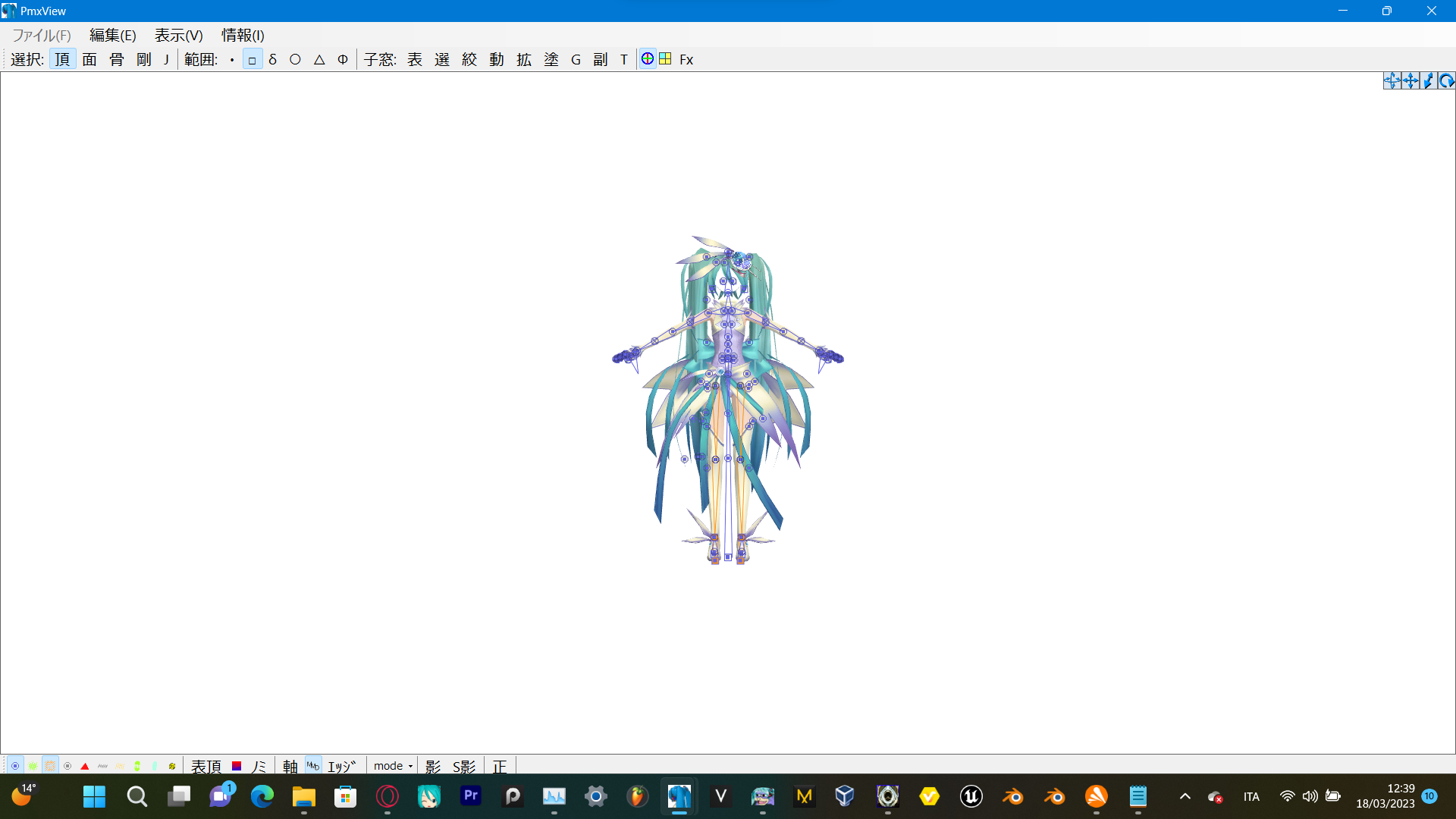1456x819 pixels.
Task: Toggle the square box range selection
Action: click(x=252, y=59)
